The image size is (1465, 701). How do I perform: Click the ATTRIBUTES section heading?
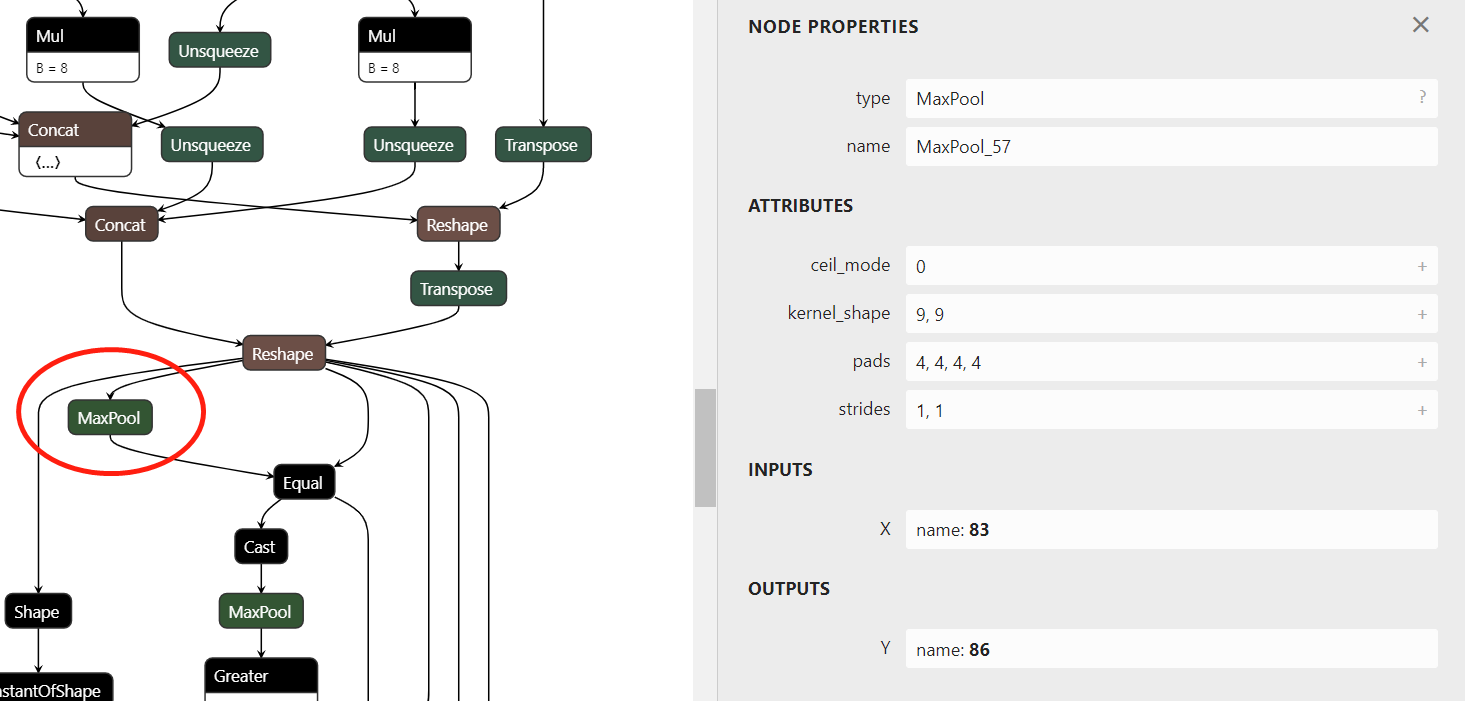[801, 206]
